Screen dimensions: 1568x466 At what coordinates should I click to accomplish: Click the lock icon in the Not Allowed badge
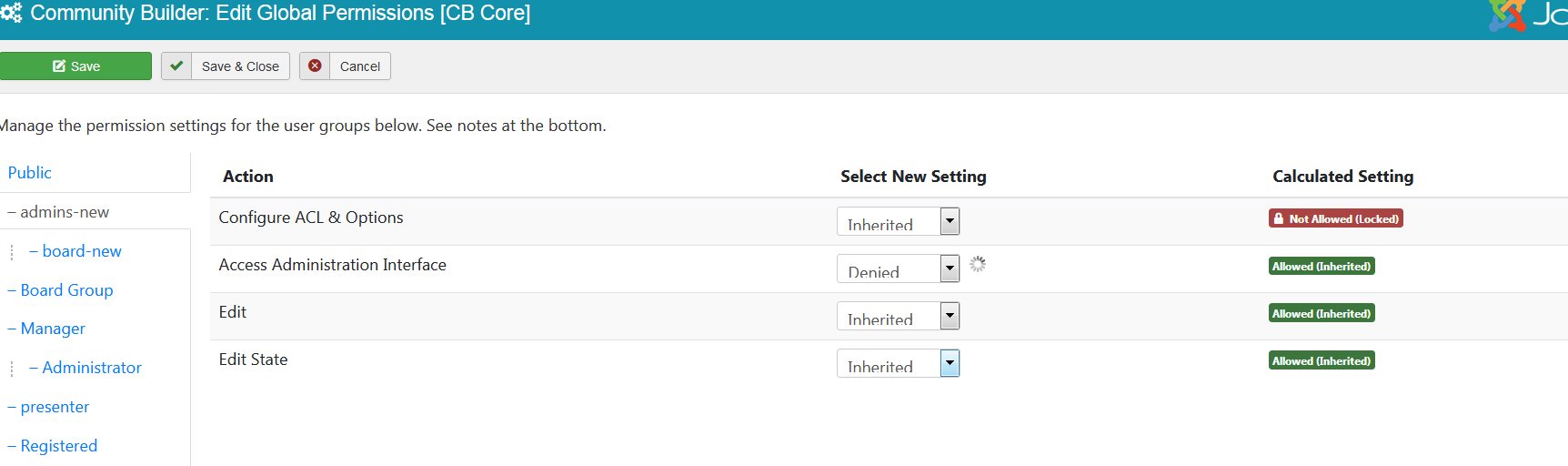pyautogui.click(x=1279, y=218)
